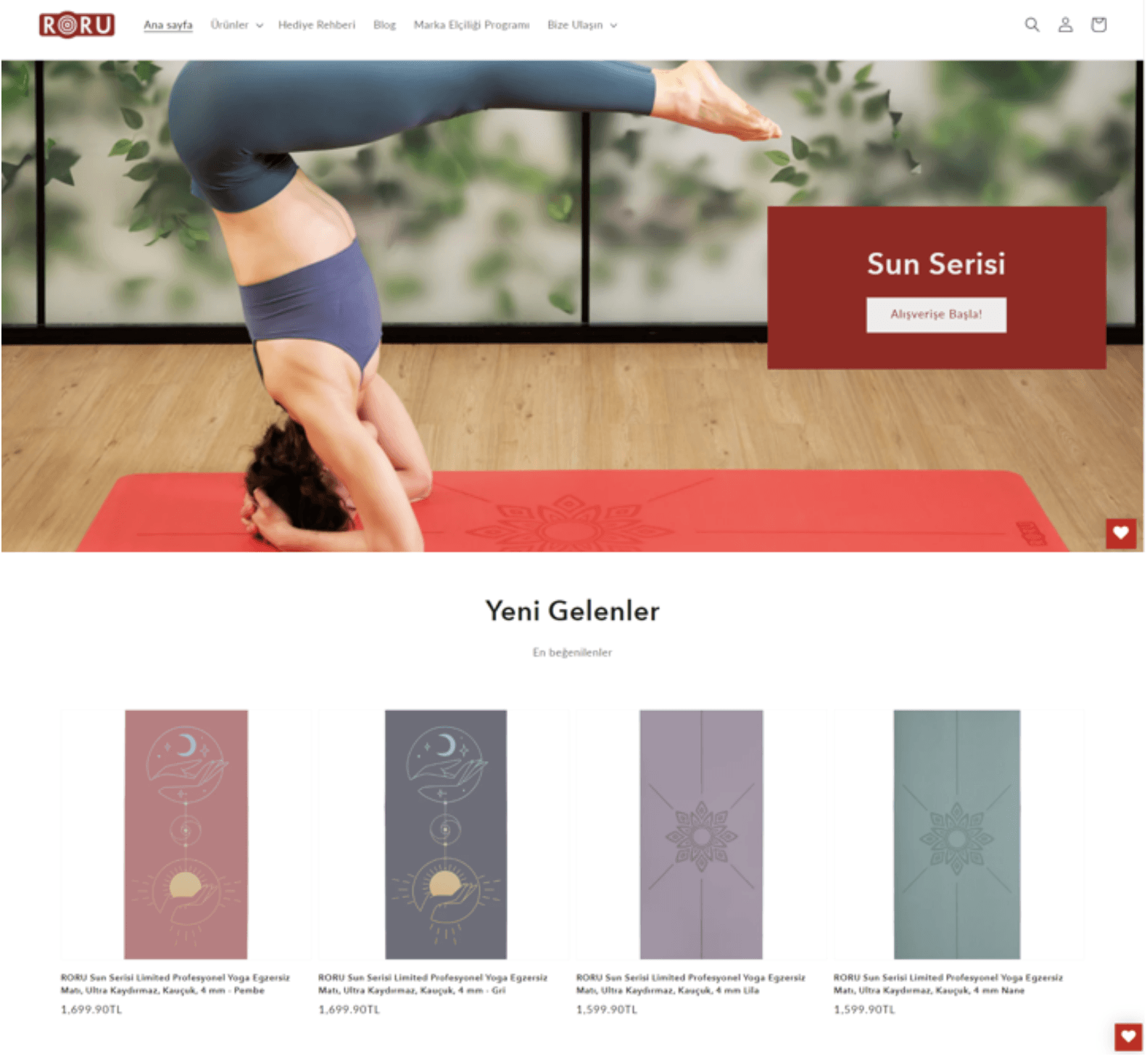Click the heart wishlist icon below product listing
Image resolution: width=1147 pixels, height=1064 pixels.
tap(1127, 1036)
